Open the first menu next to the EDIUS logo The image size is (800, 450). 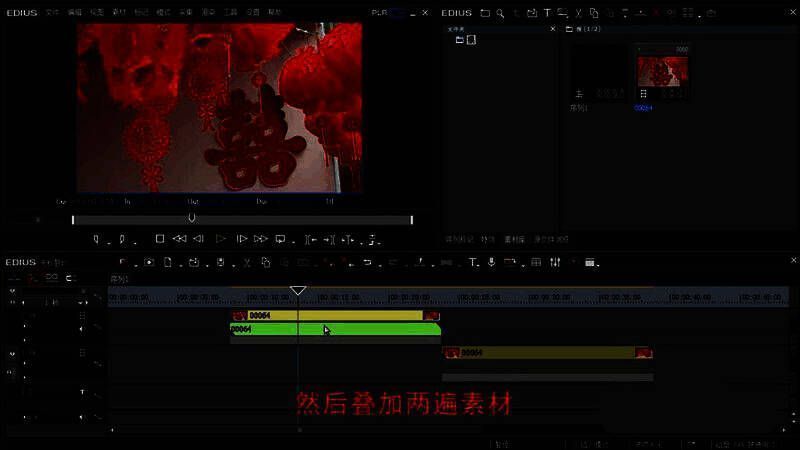[x=52, y=13]
